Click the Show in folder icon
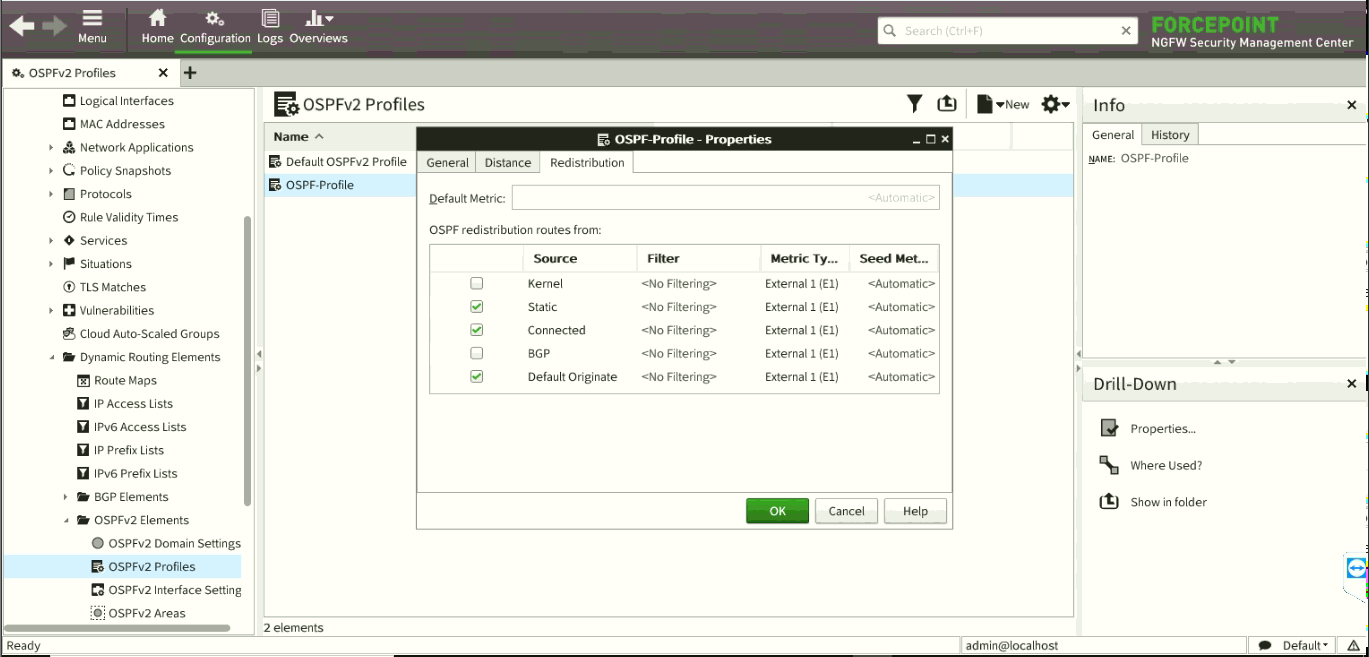This screenshot has height=657, width=1369. pos(1109,502)
